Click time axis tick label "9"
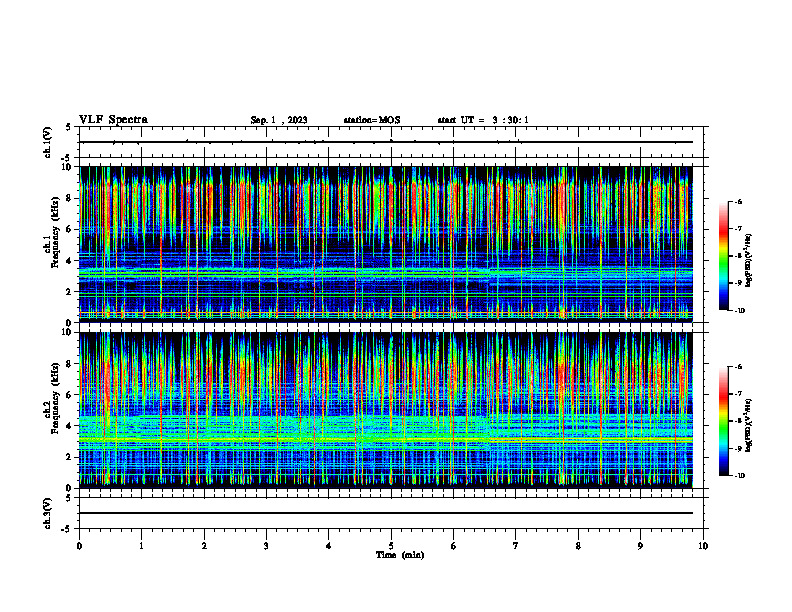 coord(640,546)
